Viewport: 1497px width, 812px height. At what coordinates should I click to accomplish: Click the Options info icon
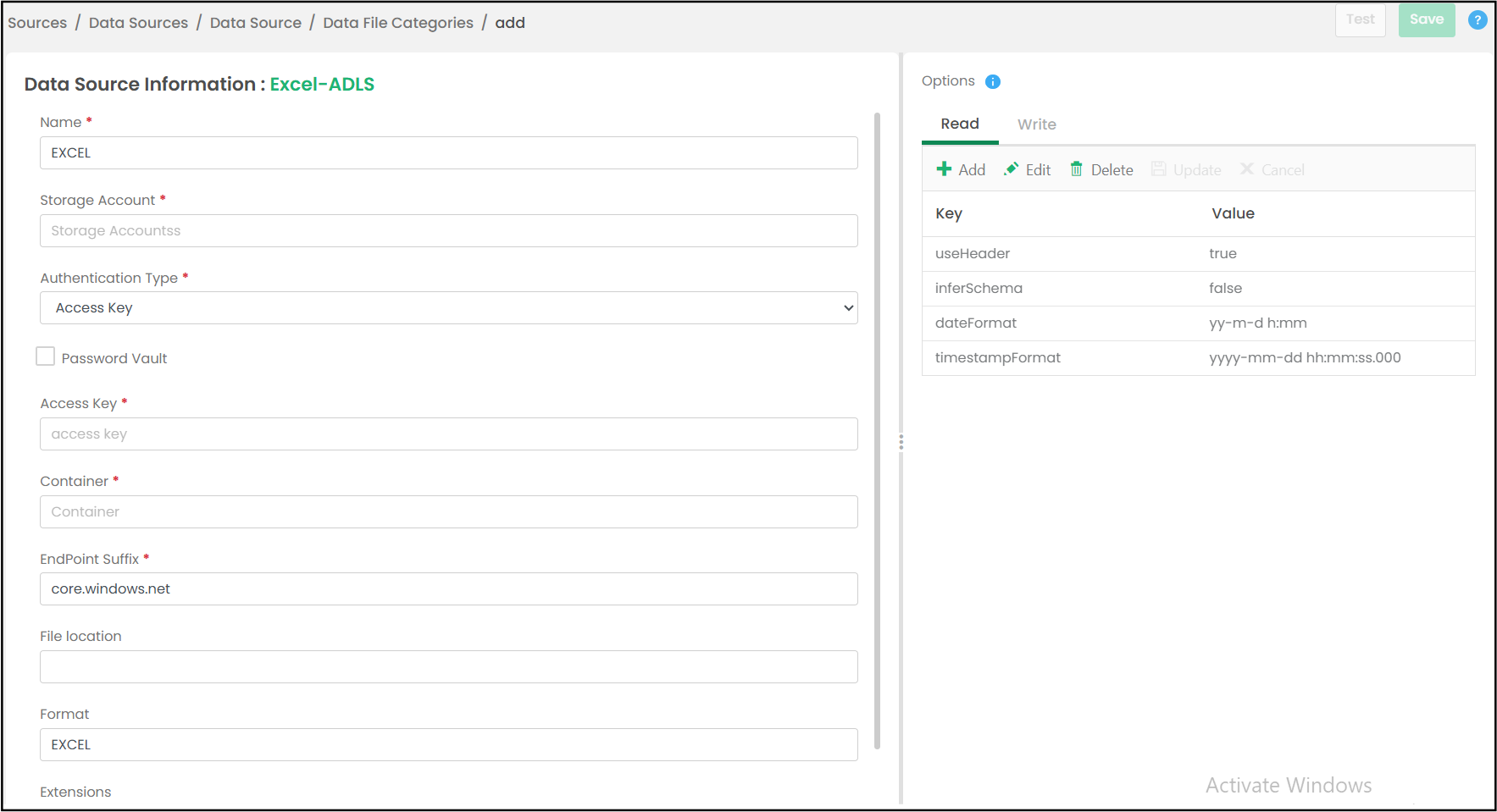[x=993, y=81]
